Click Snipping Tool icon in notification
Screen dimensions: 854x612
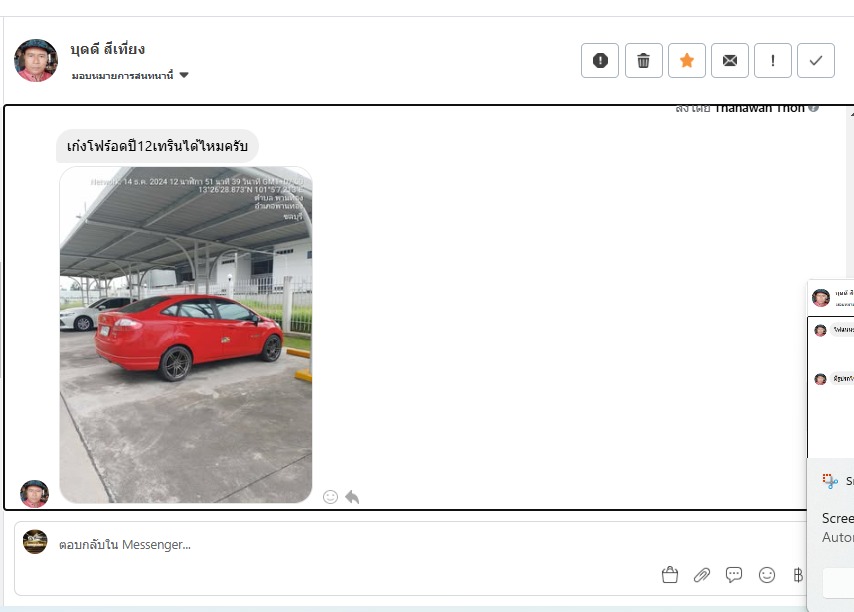(830, 481)
